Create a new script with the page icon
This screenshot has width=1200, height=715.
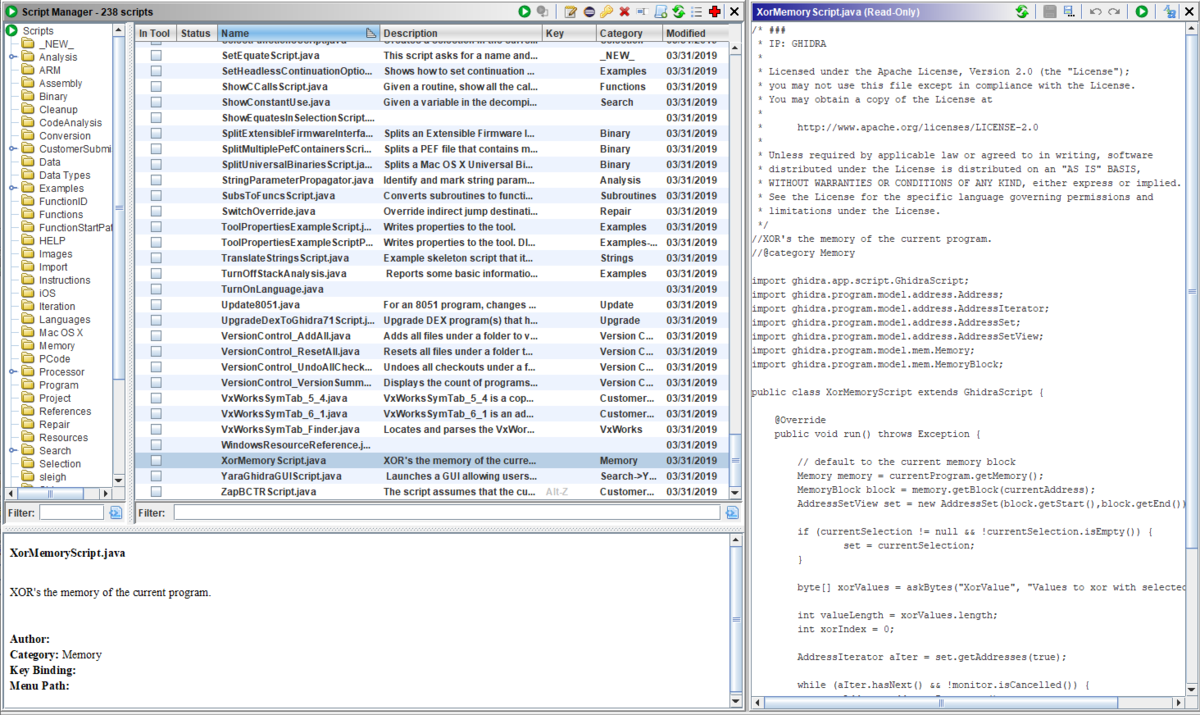coord(660,12)
